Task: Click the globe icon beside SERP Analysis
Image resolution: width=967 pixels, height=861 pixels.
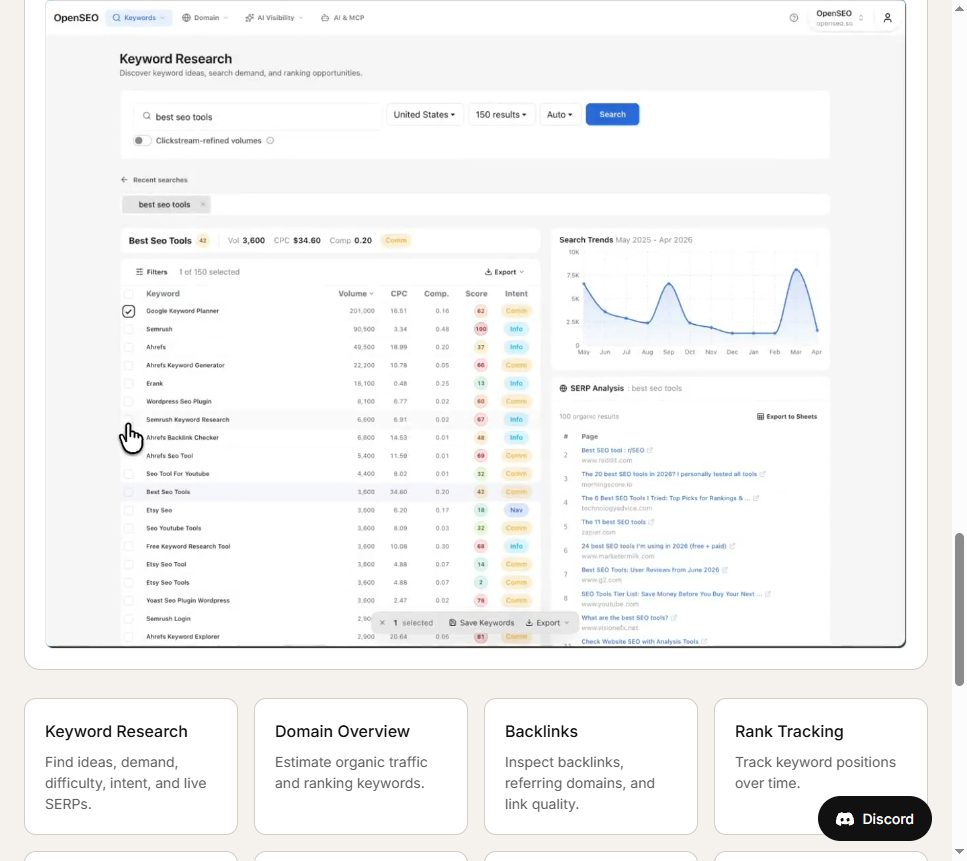Action: [563, 389]
